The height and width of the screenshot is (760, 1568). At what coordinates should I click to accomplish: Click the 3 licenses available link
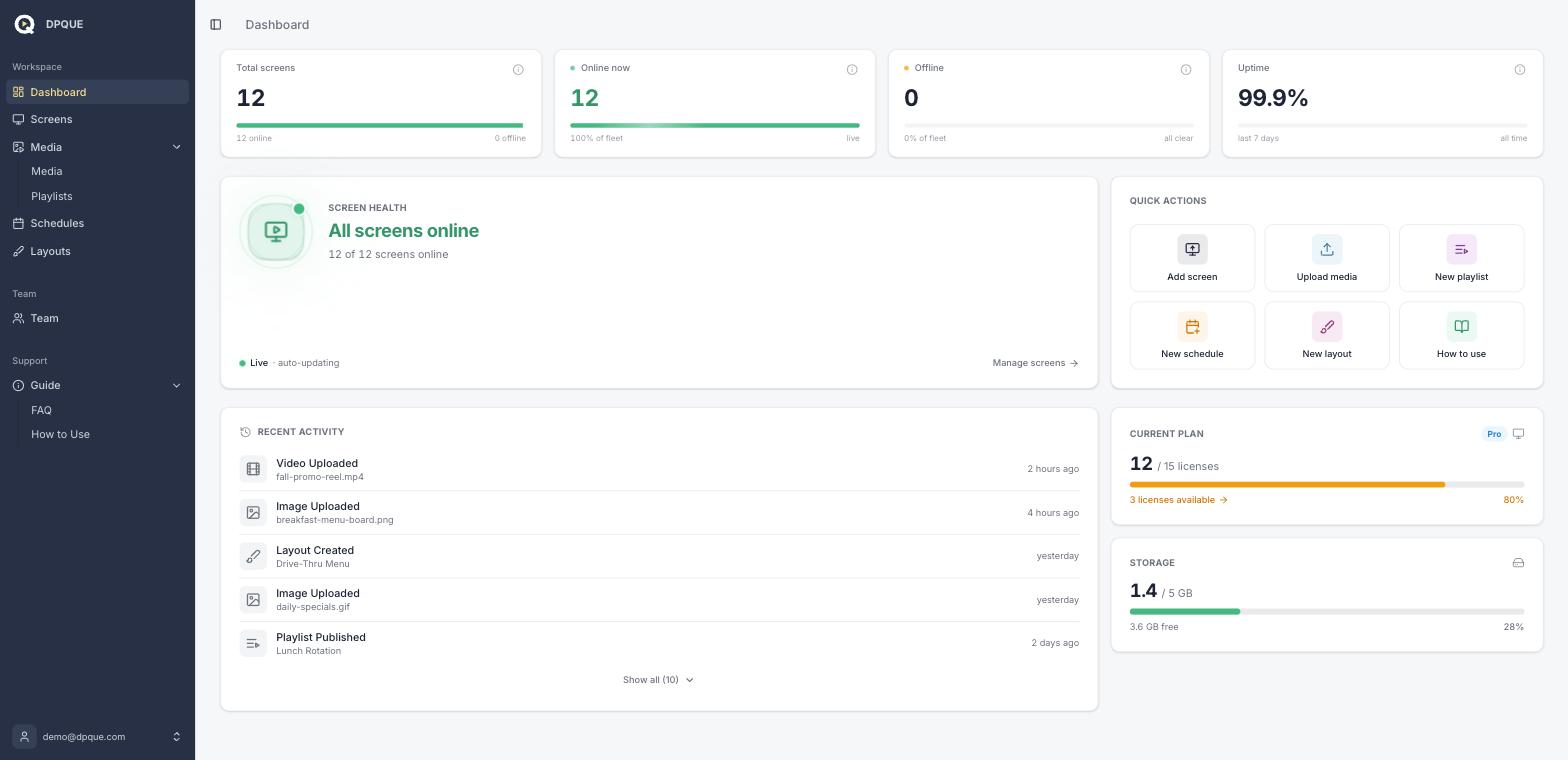(1178, 500)
